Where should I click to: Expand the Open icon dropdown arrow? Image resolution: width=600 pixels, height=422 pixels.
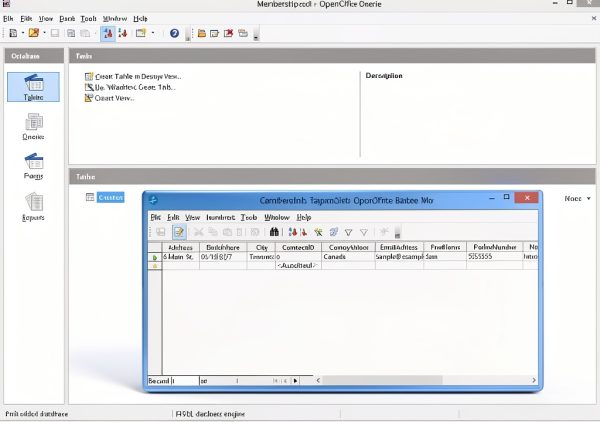click(44, 33)
